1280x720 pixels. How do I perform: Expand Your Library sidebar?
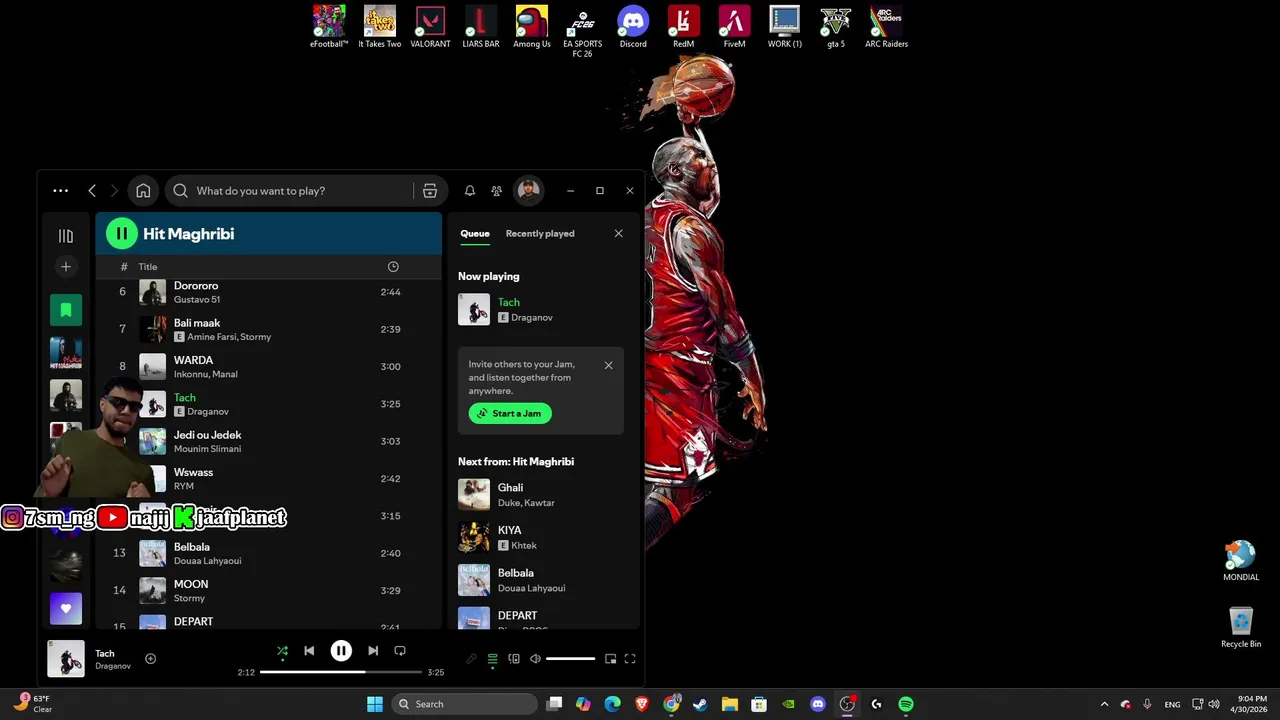point(66,236)
